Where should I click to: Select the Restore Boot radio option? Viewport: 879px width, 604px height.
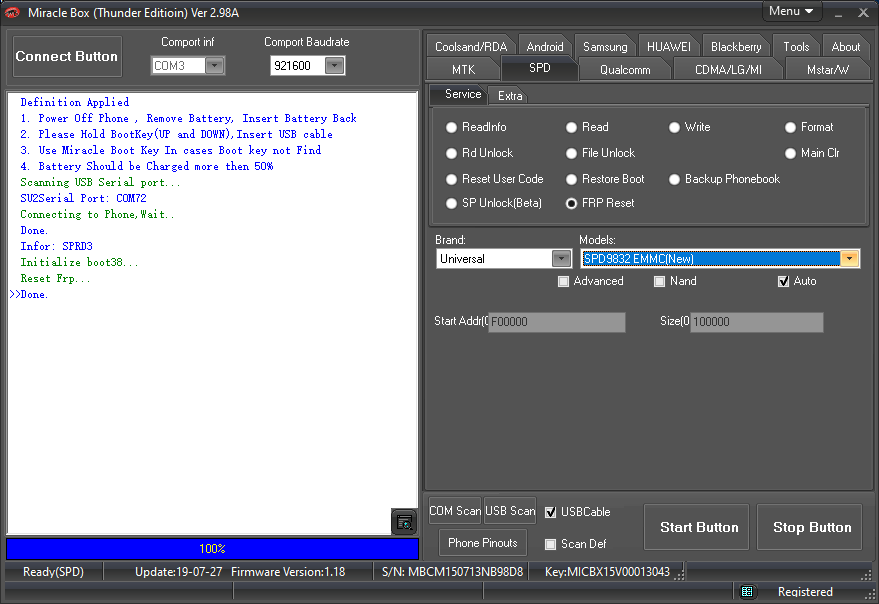pos(571,179)
